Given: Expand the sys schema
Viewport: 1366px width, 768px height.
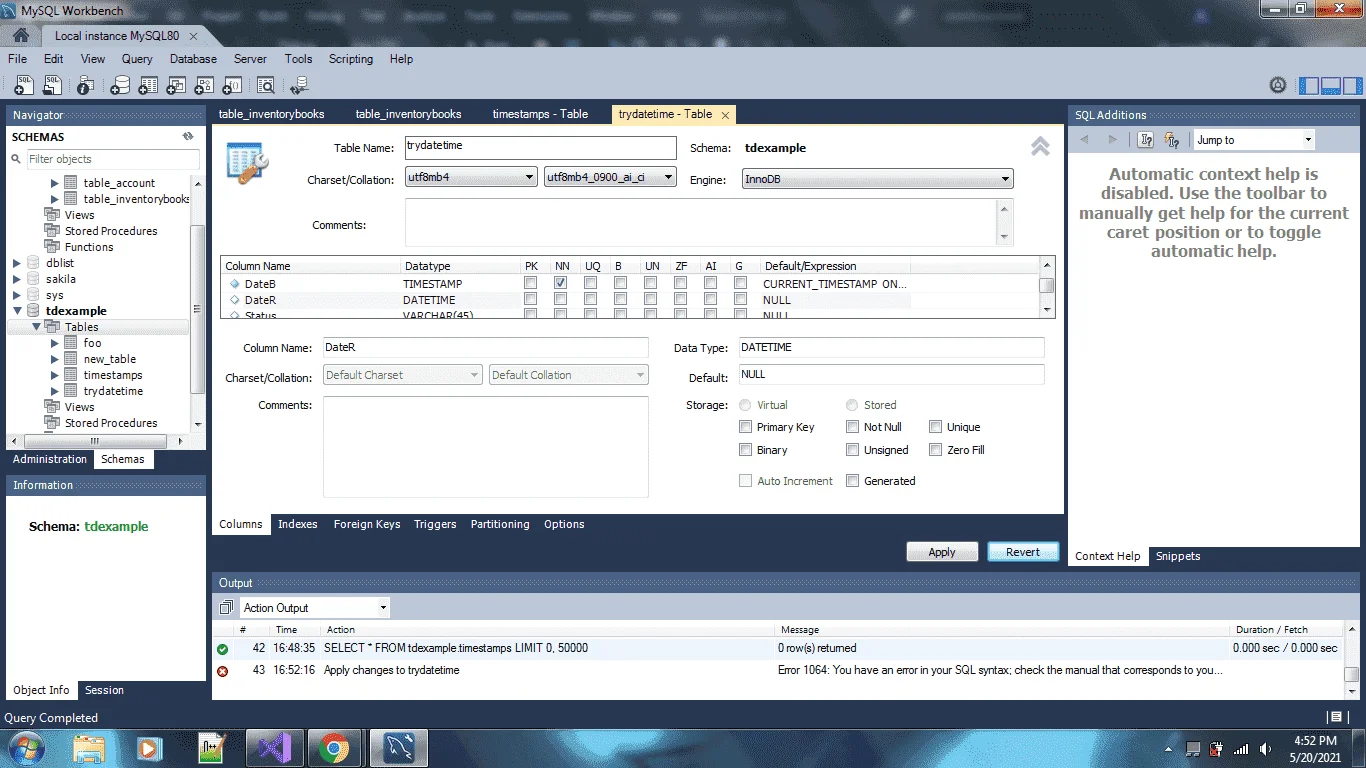Looking at the screenshot, I should point(16,296).
